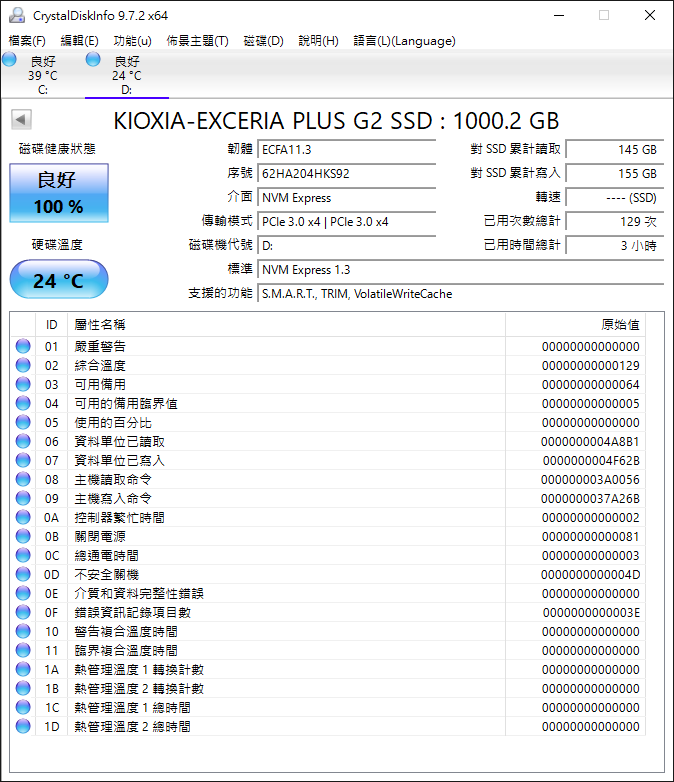This screenshot has height=782, width=674.
Task: Open the 檔案(F) menu
Action: (27, 41)
